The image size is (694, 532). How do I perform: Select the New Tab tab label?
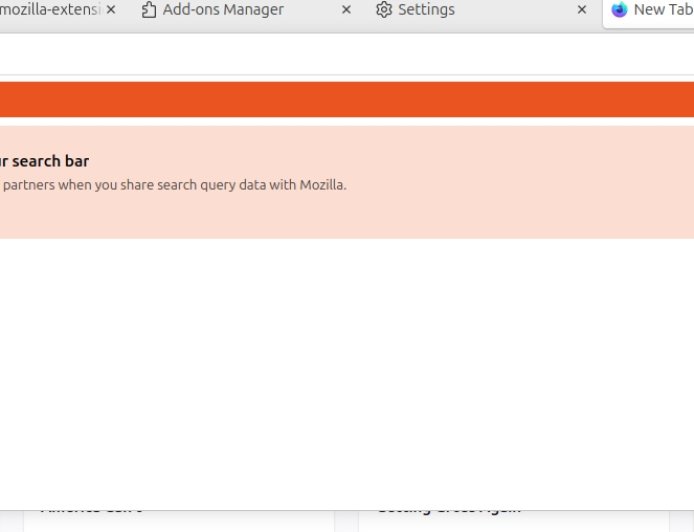pos(662,10)
